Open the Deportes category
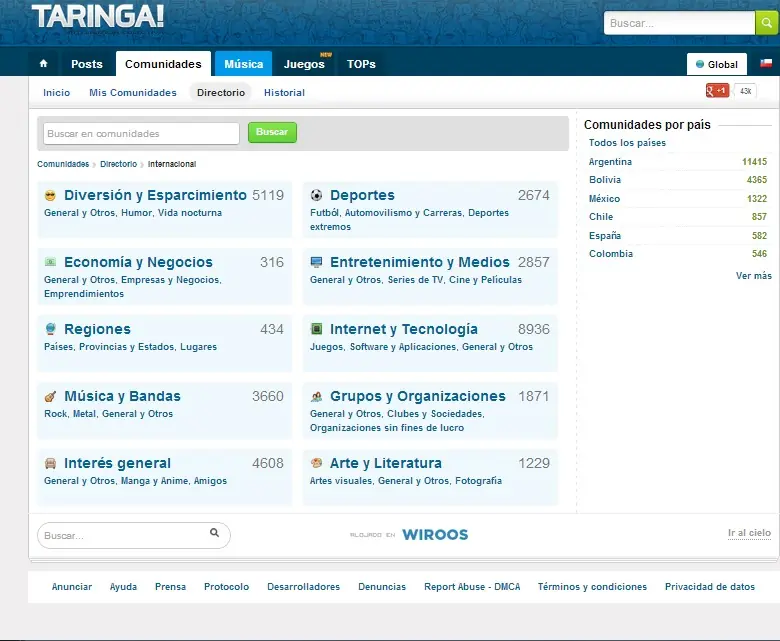Screen dimensions: 780x641 coord(362,195)
